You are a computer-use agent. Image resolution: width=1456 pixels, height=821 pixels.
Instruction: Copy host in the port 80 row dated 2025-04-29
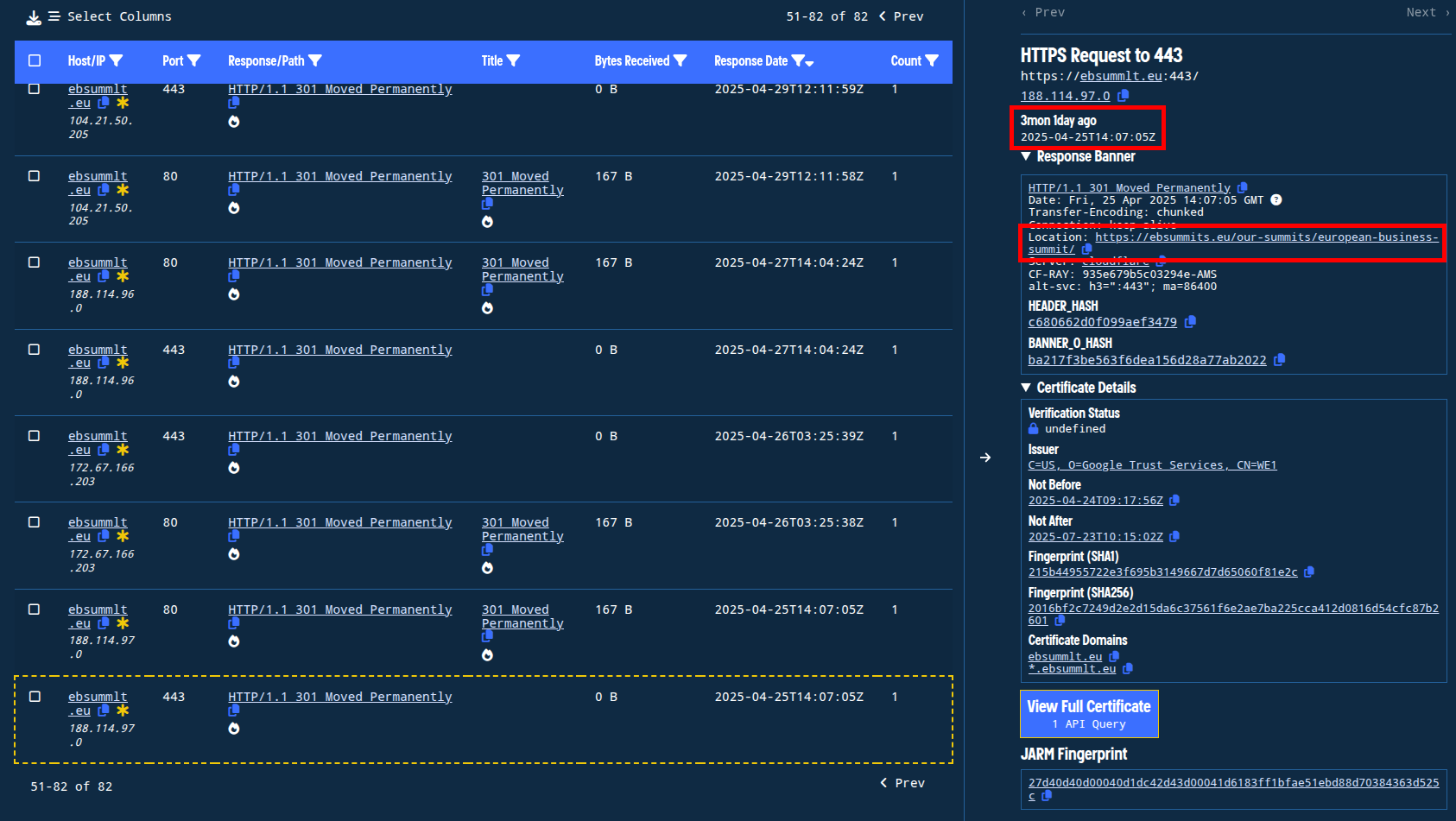pos(104,190)
